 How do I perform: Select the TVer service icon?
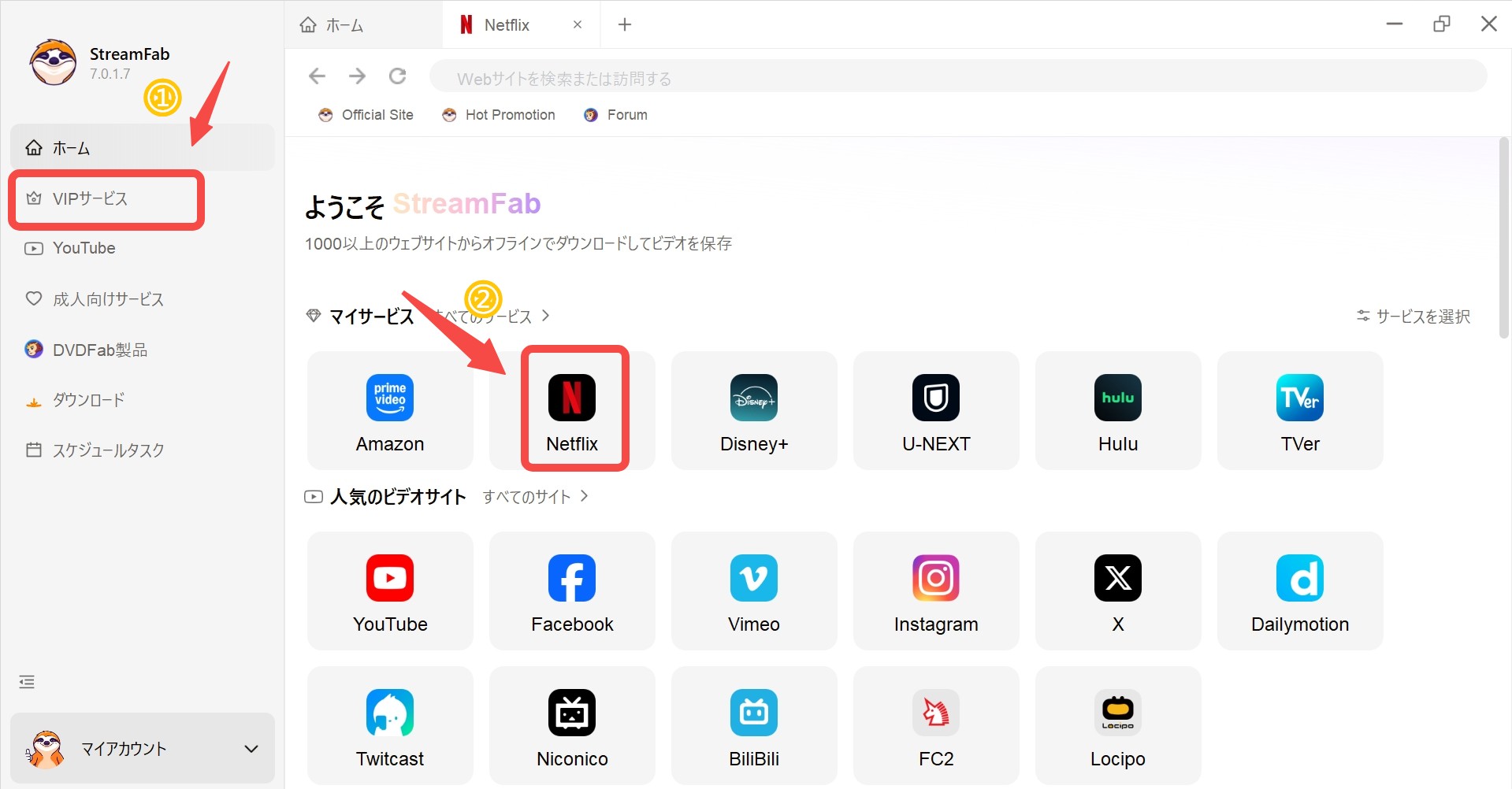click(1299, 409)
